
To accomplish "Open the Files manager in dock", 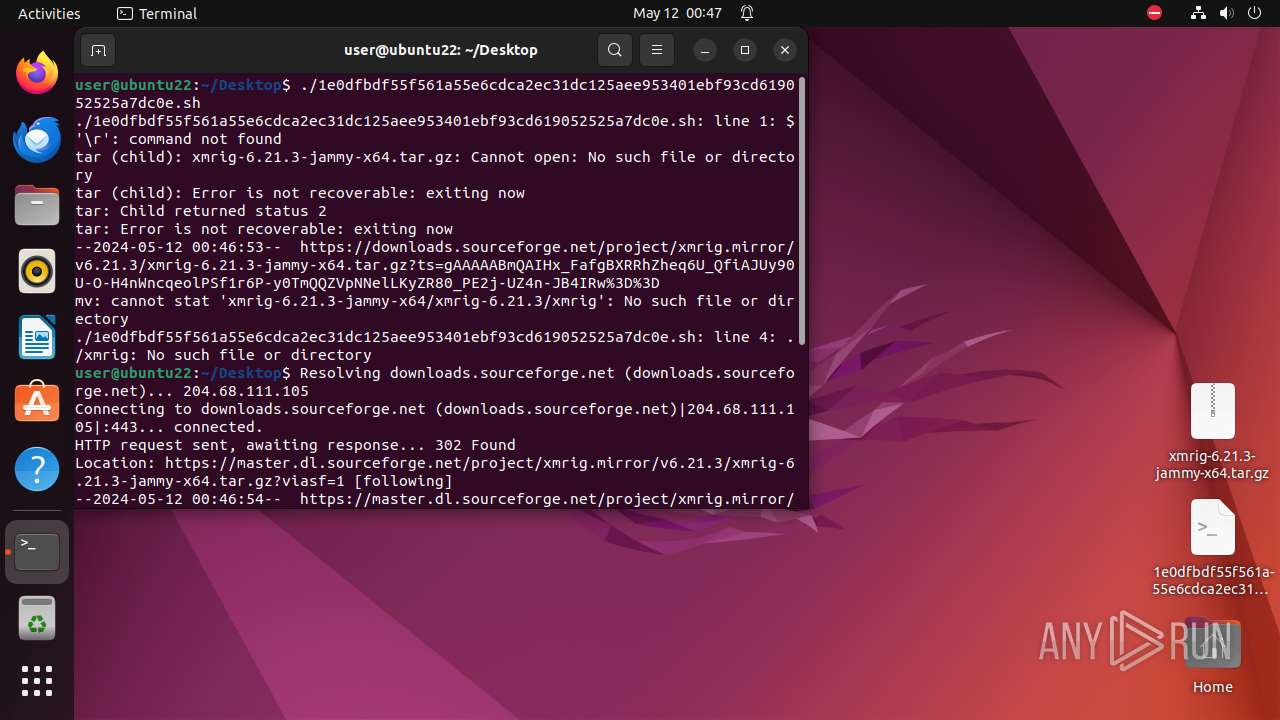I will coord(37,205).
